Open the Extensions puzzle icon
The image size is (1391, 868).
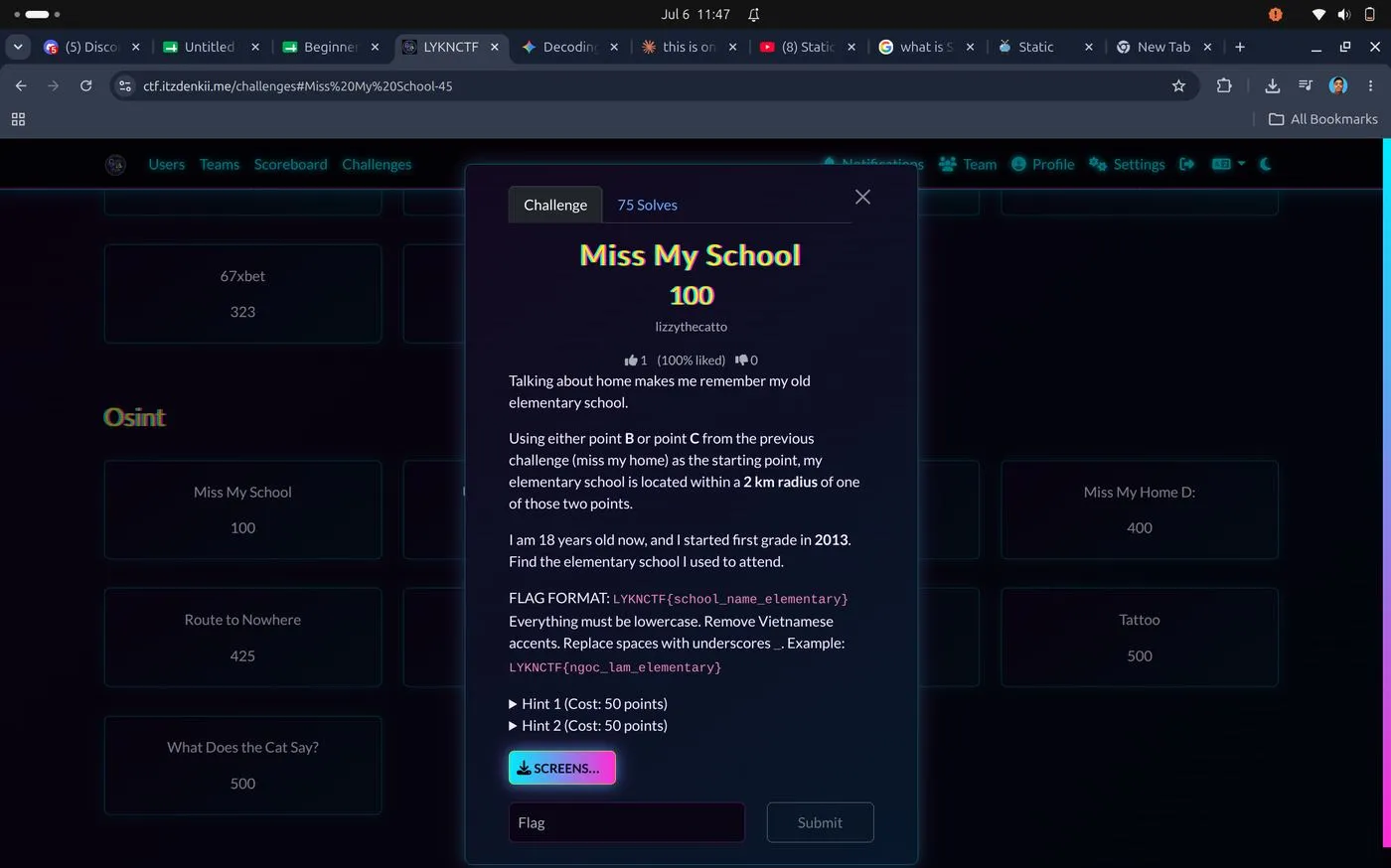click(1224, 86)
